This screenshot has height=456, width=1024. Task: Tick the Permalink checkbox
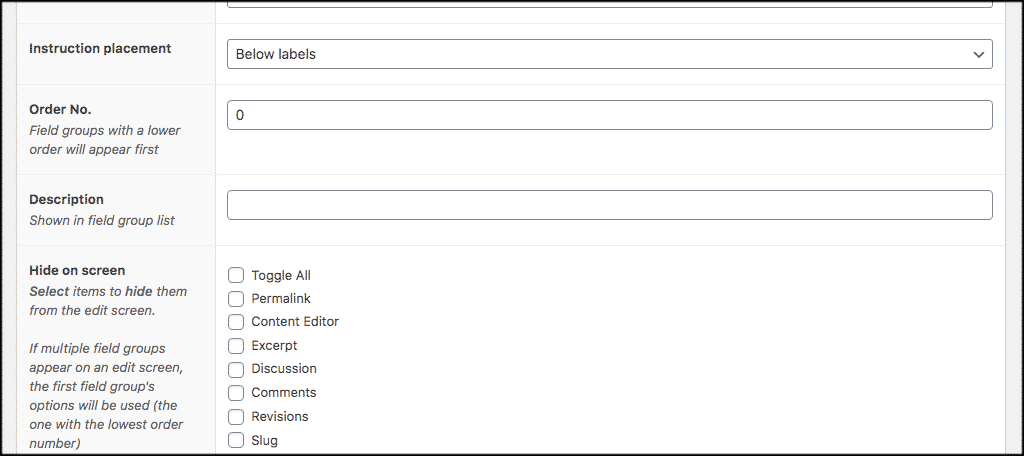tap(236, 299)
